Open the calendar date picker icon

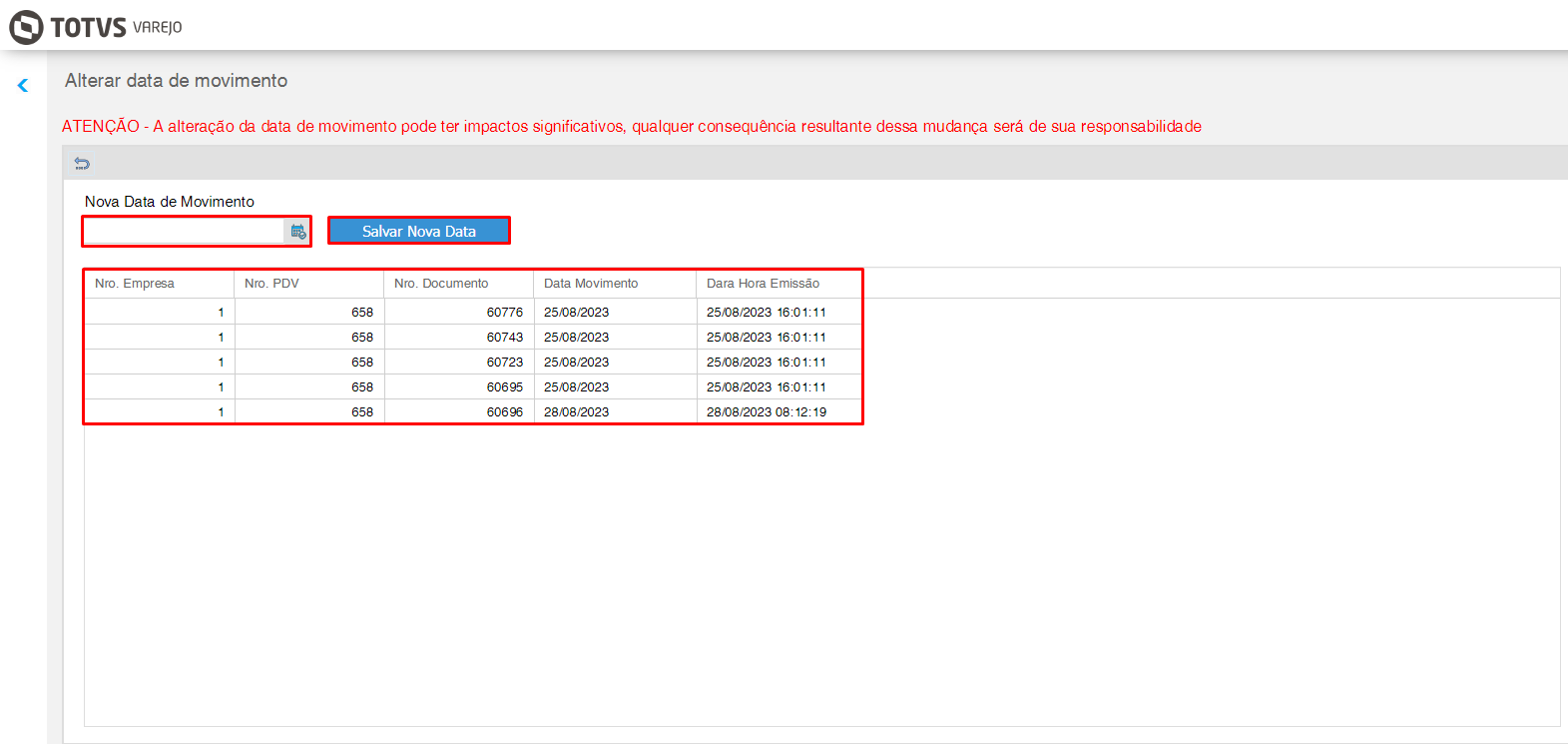click(x=297, y=232)
